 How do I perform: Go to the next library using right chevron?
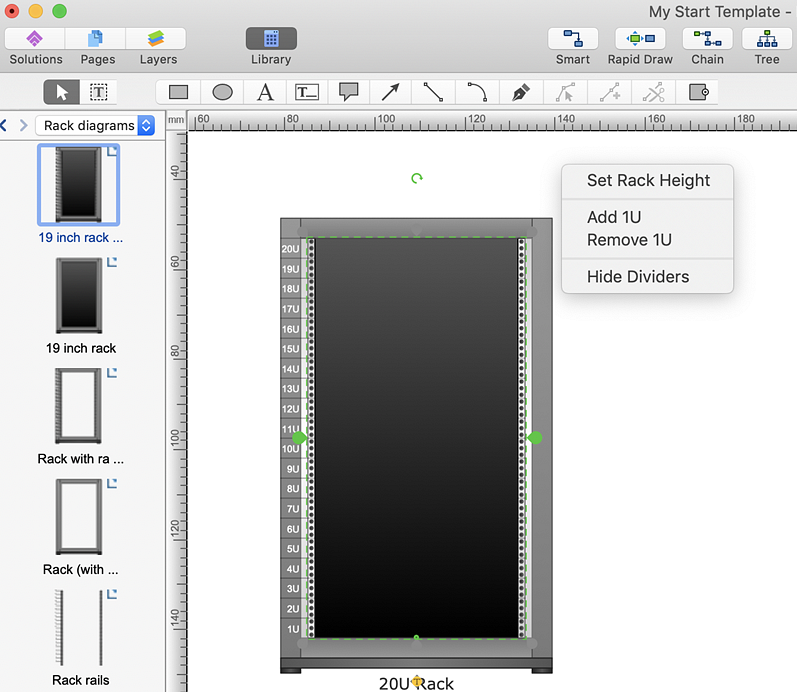(23, 126)
